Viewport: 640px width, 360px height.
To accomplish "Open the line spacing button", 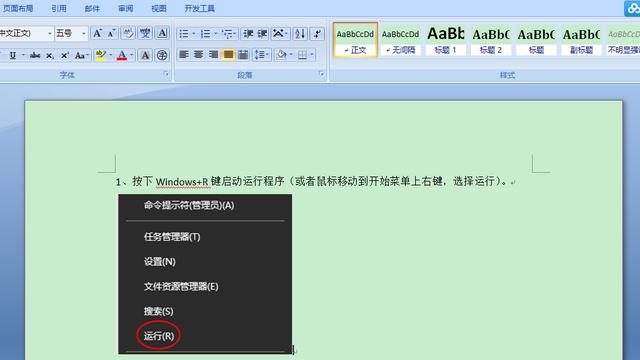I will [x=261, y=55].
